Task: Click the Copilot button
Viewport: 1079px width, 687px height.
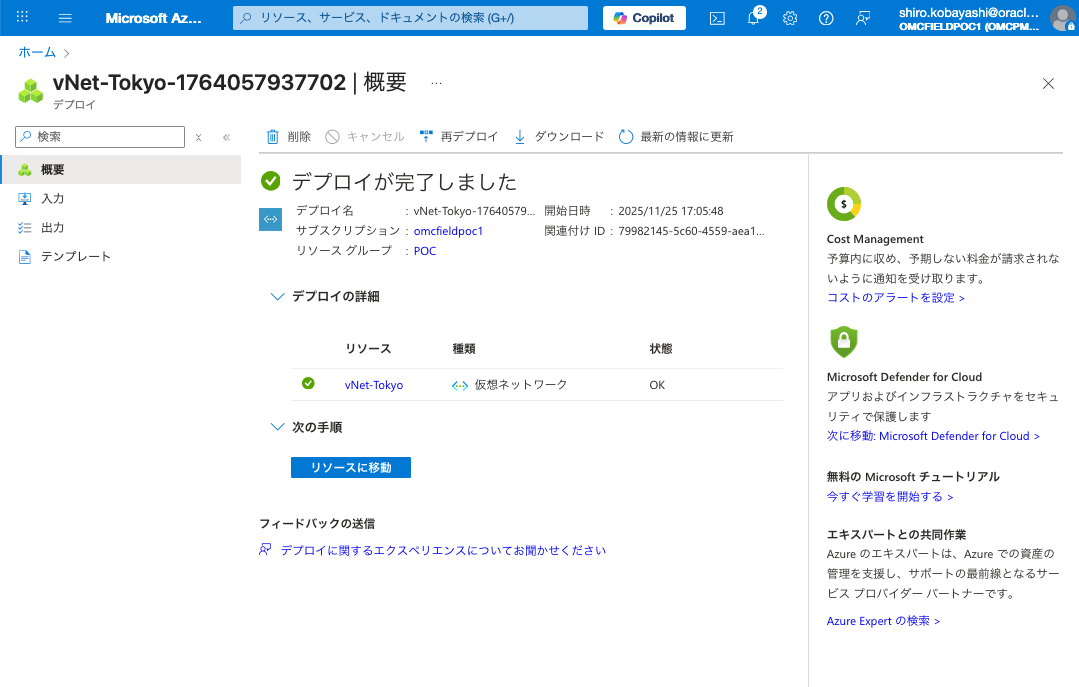Action: [x=644, y=18]
